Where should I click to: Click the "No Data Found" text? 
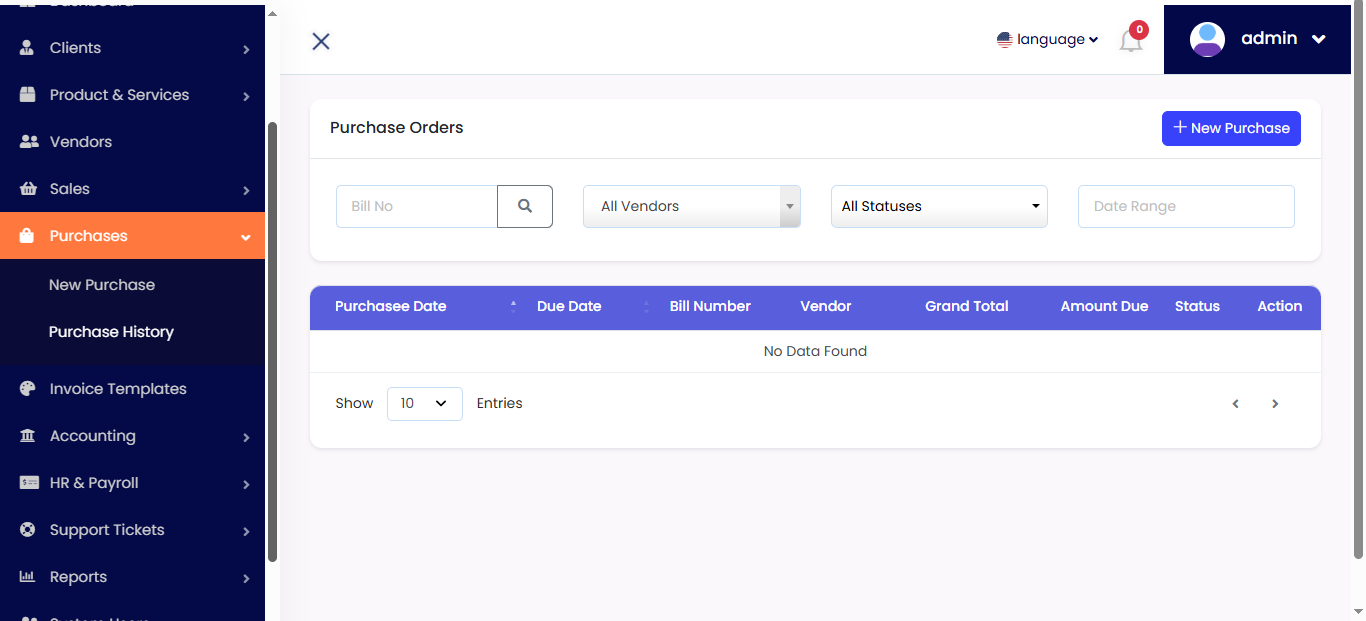[815, 351]
